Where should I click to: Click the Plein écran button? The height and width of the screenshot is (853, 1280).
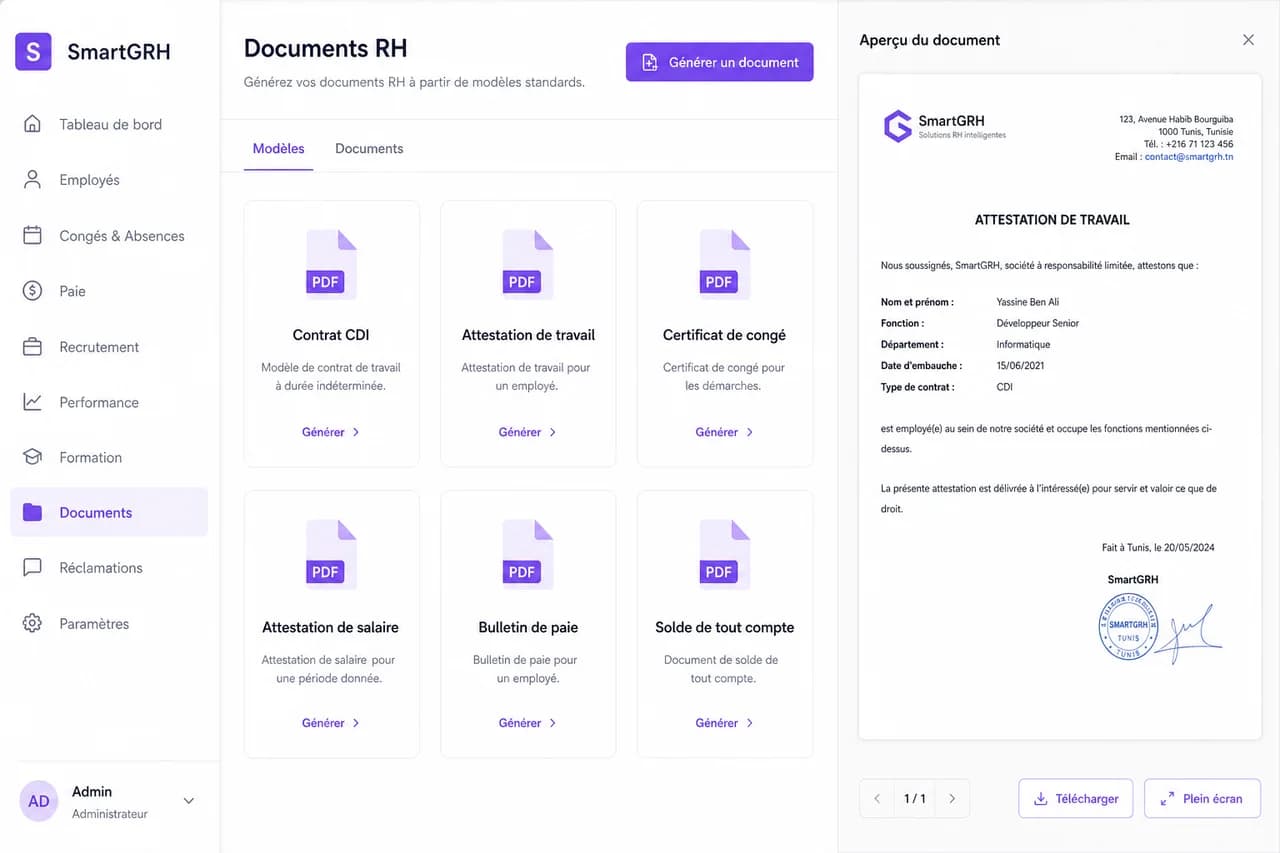[1202, 798]
